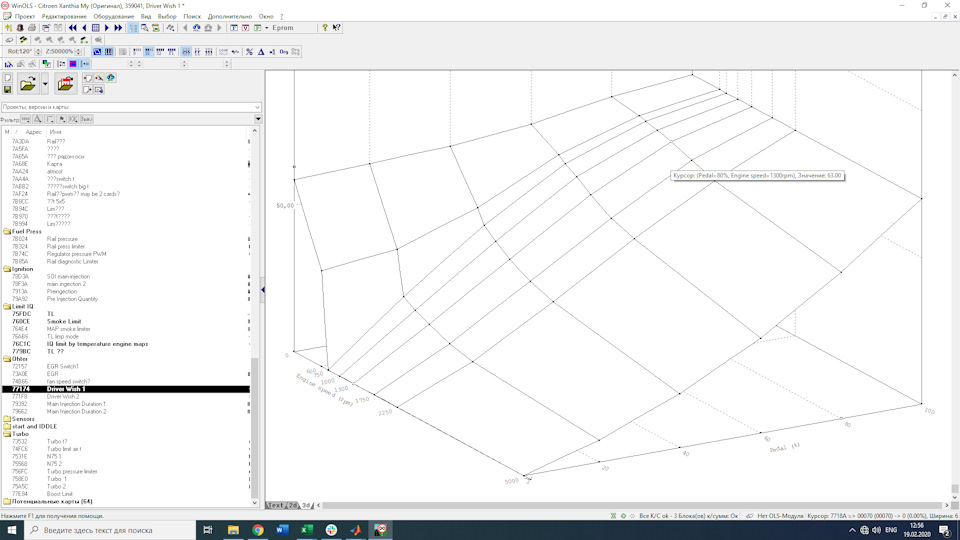This screenshot has width=960, height=540.
Task: Open the filter bar options dropdown arrow
Action: [258, 119]
